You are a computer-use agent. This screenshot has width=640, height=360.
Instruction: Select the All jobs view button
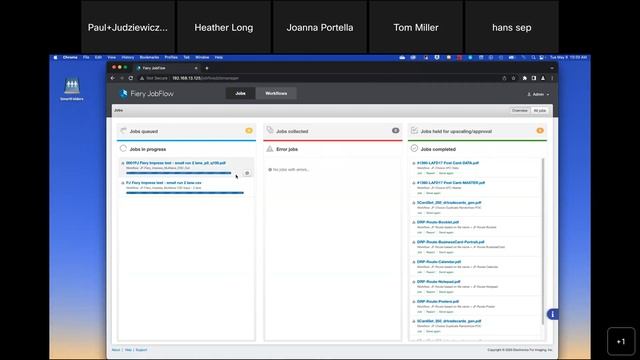tap(540, 111)
